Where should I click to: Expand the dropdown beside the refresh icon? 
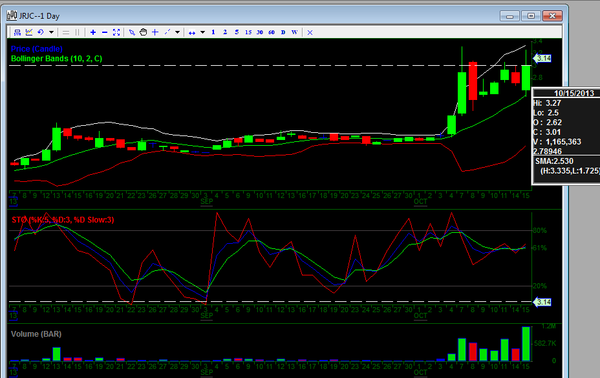pos(51,33)
